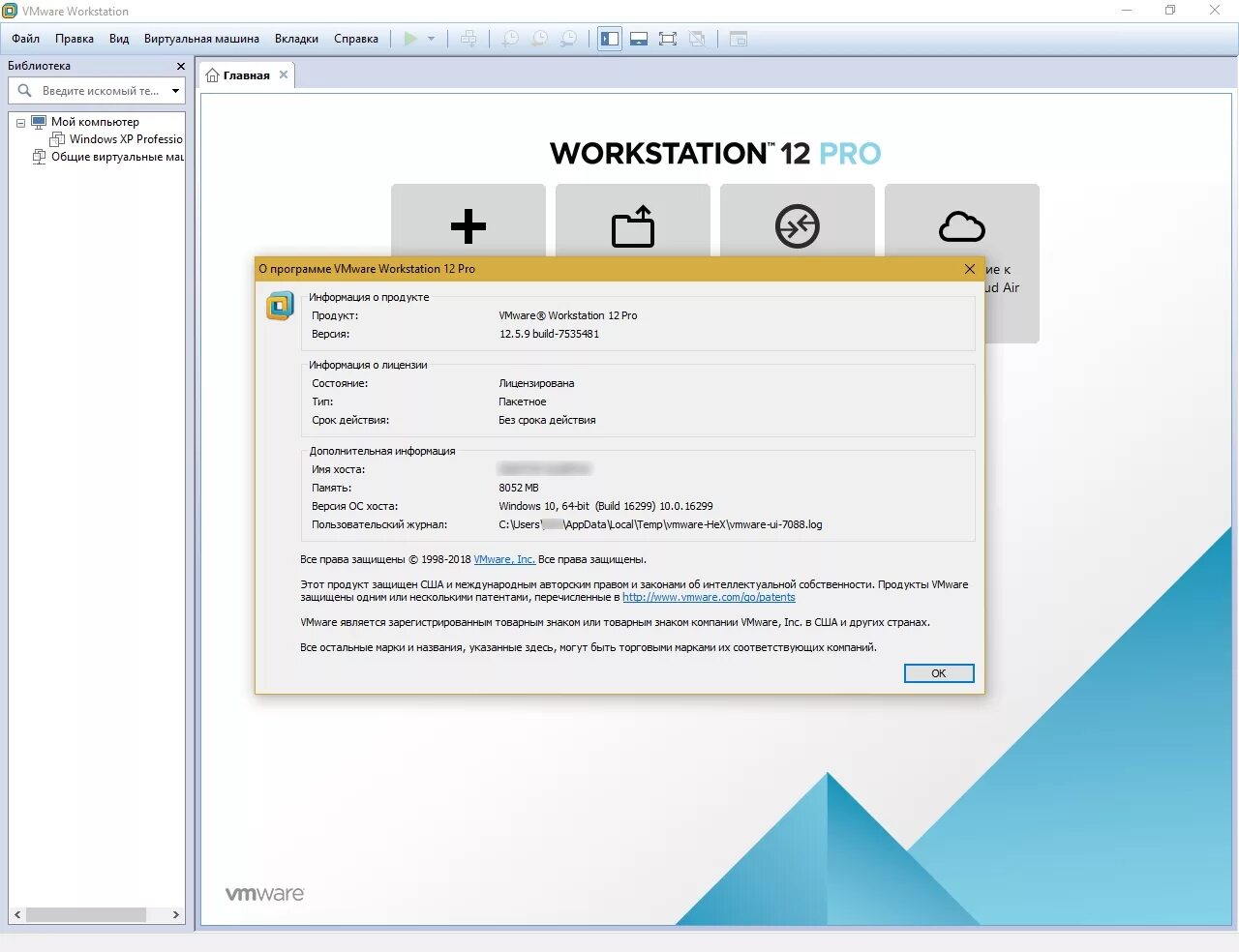Maximize the VMware Workstation window
The height and width of the screenshot is (952, 1239).
click(1170, 11)
